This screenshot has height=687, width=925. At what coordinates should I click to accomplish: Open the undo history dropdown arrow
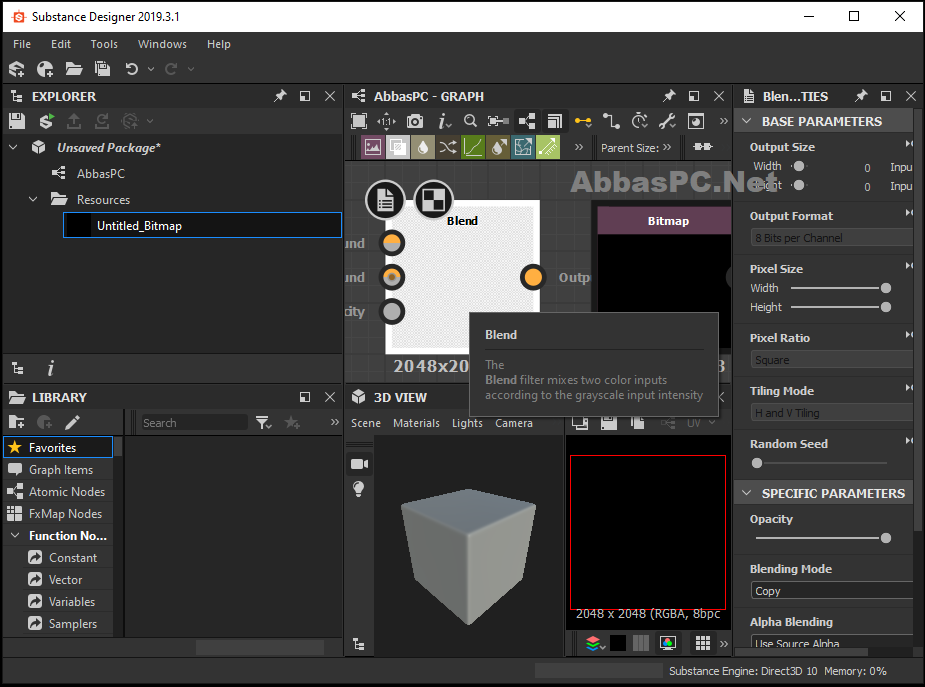[x=151, y=69]
